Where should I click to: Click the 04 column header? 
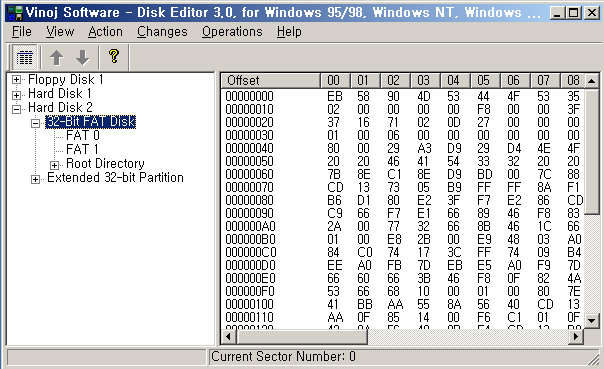point(455,81)
